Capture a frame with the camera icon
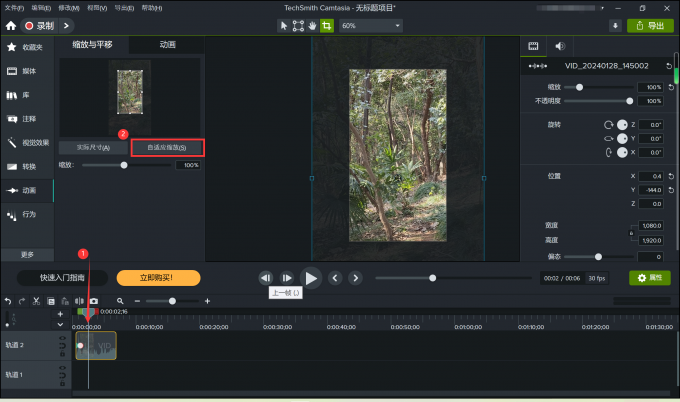Viewport: 680px width, 402px height. (94, 301)
